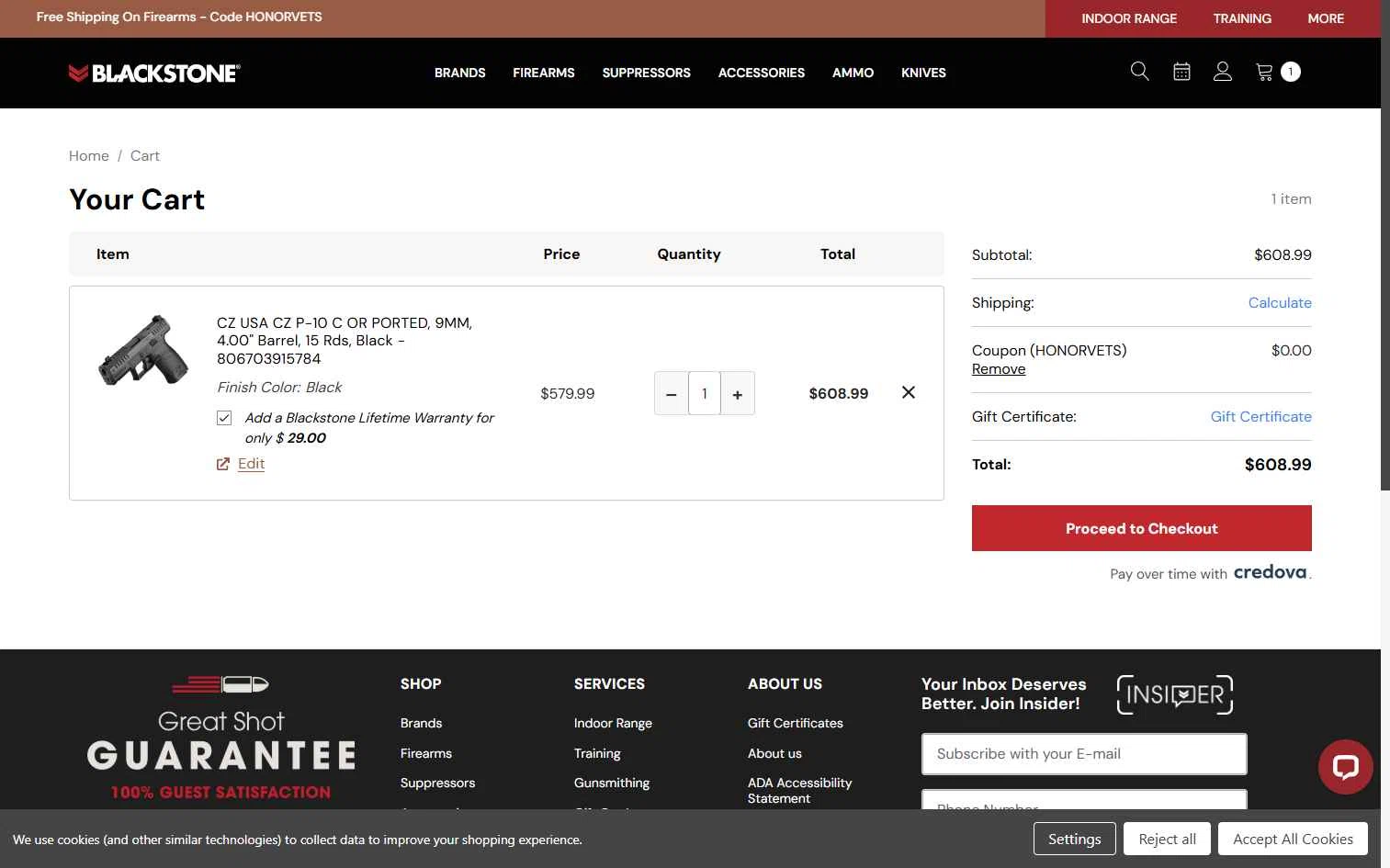
Task: Open the Edit link for the item
Action: (x=251, y=464)
